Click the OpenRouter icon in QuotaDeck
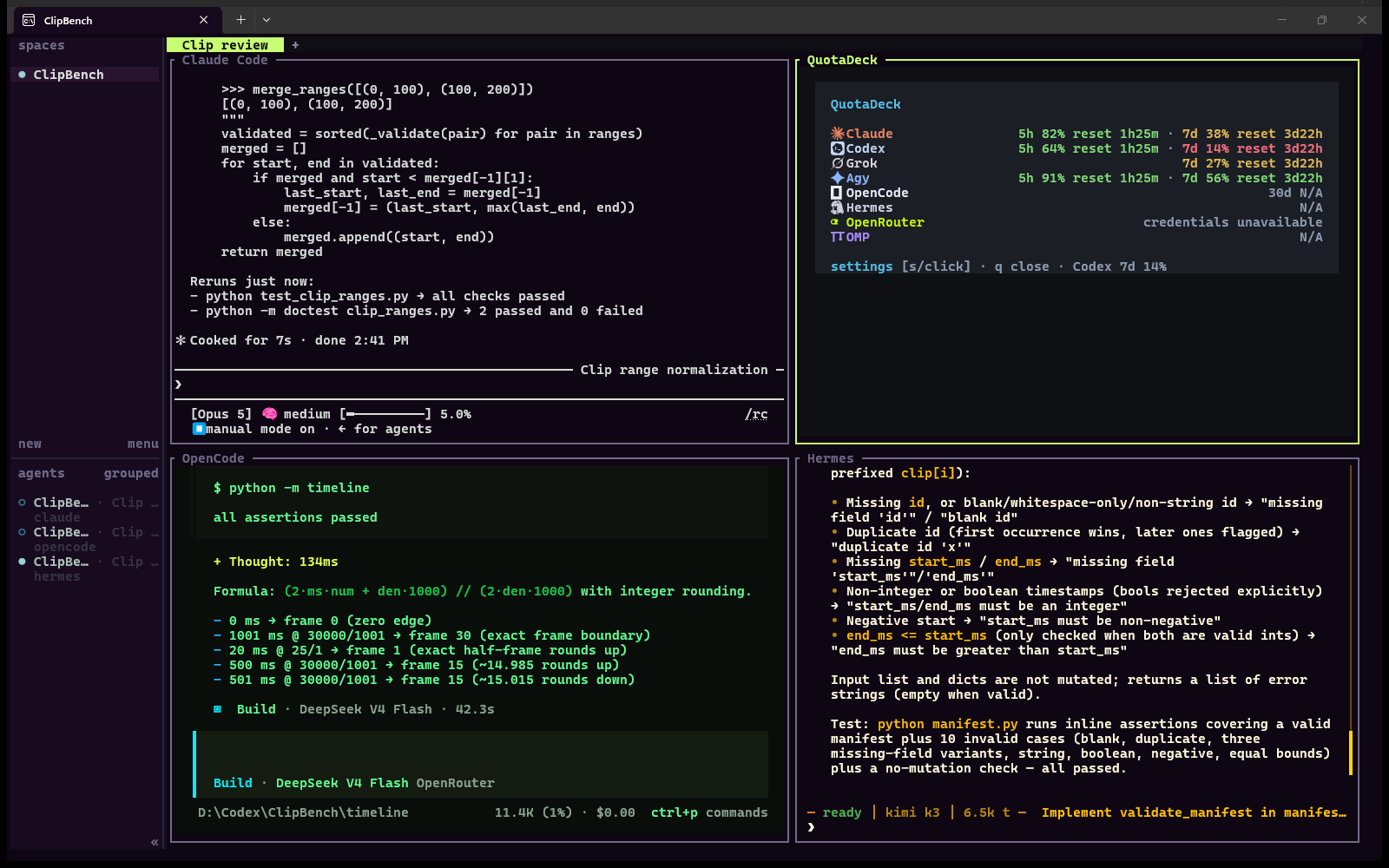 tap(835, 222)
